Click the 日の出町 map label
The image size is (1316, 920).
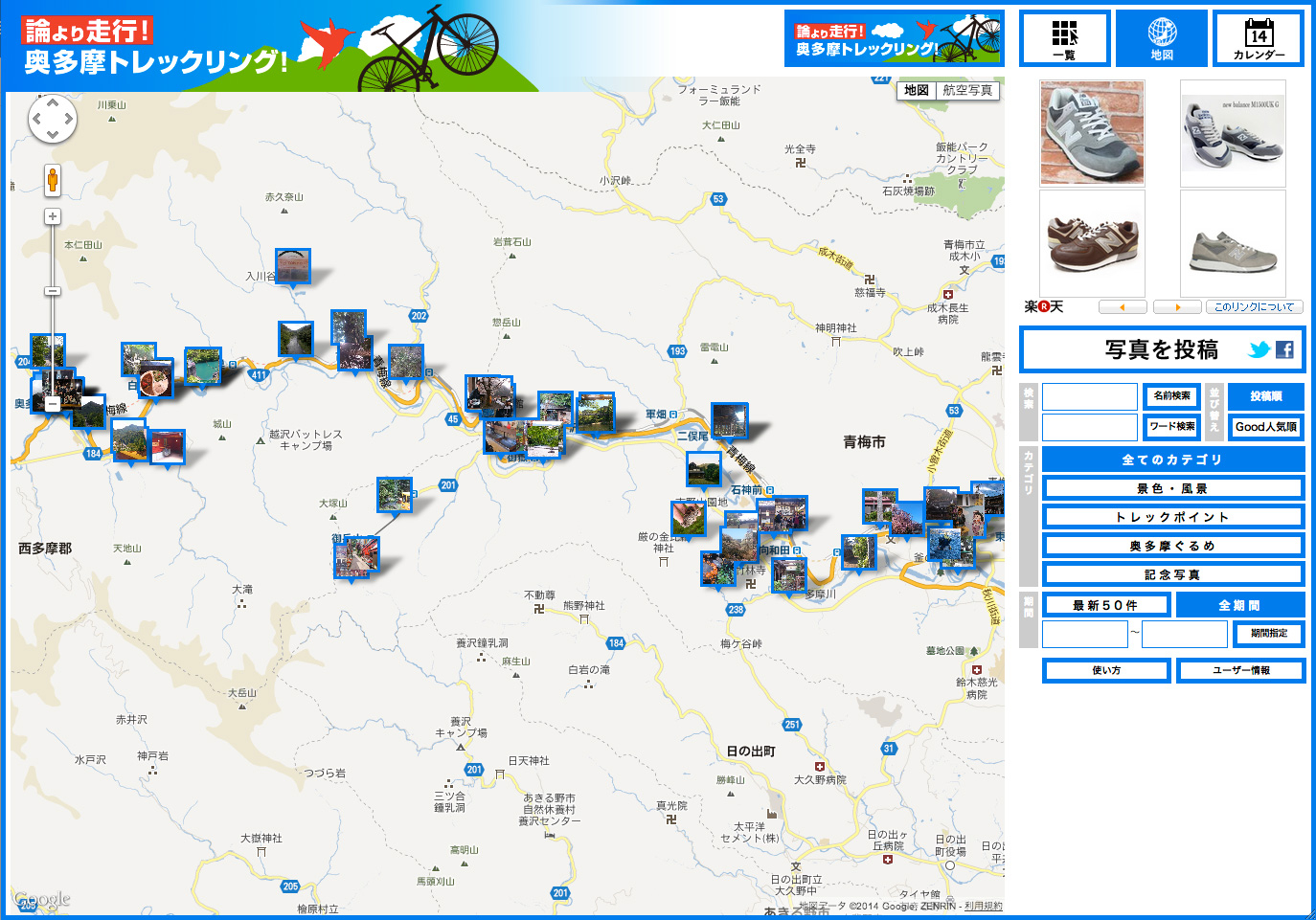click(751, 752)
